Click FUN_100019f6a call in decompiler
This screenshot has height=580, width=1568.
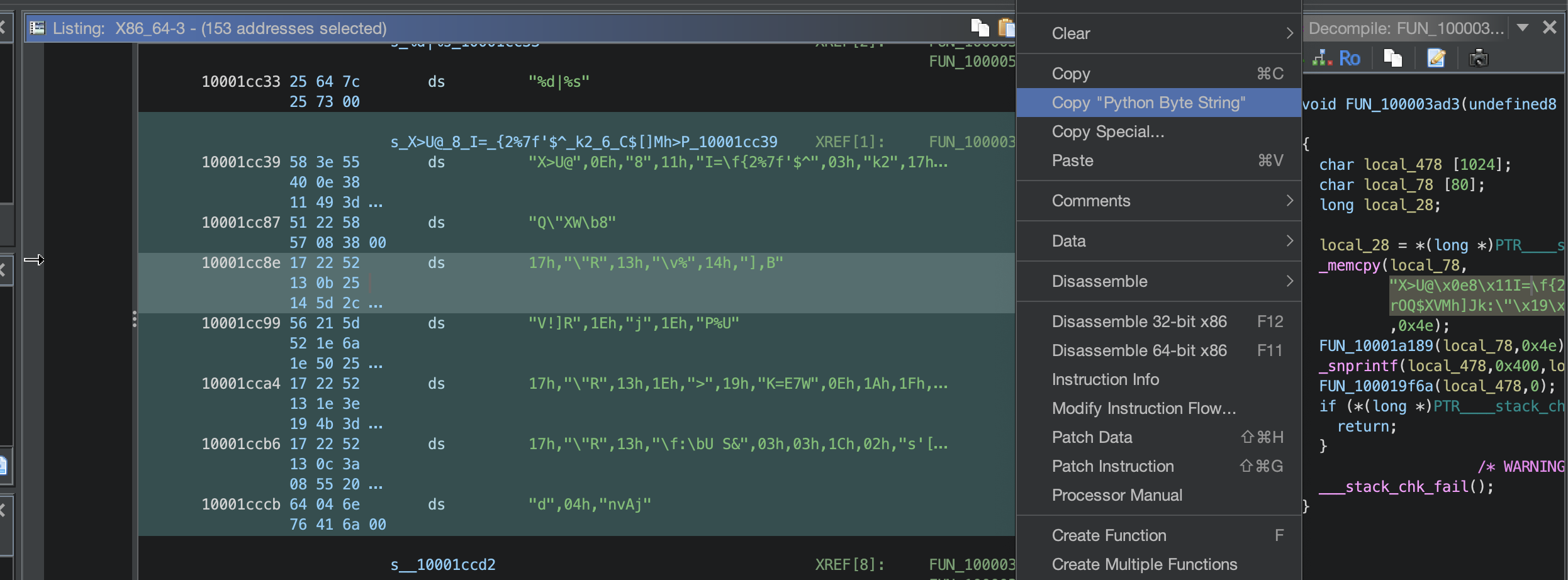coord(1376,386)
